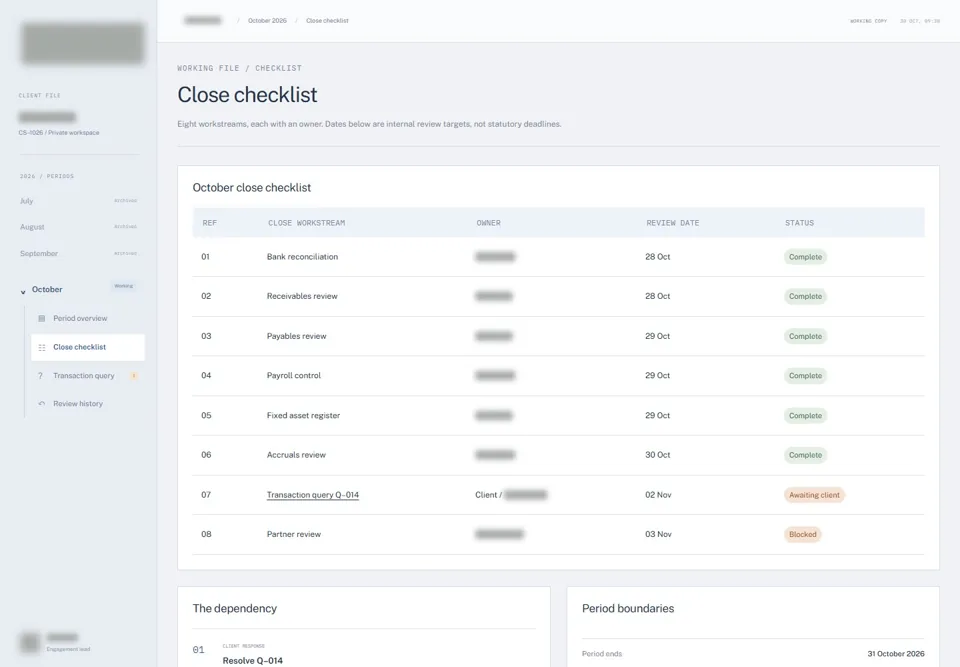
Task: Click the CS-1026 / Private workspace label
Action: pos(59,133)
